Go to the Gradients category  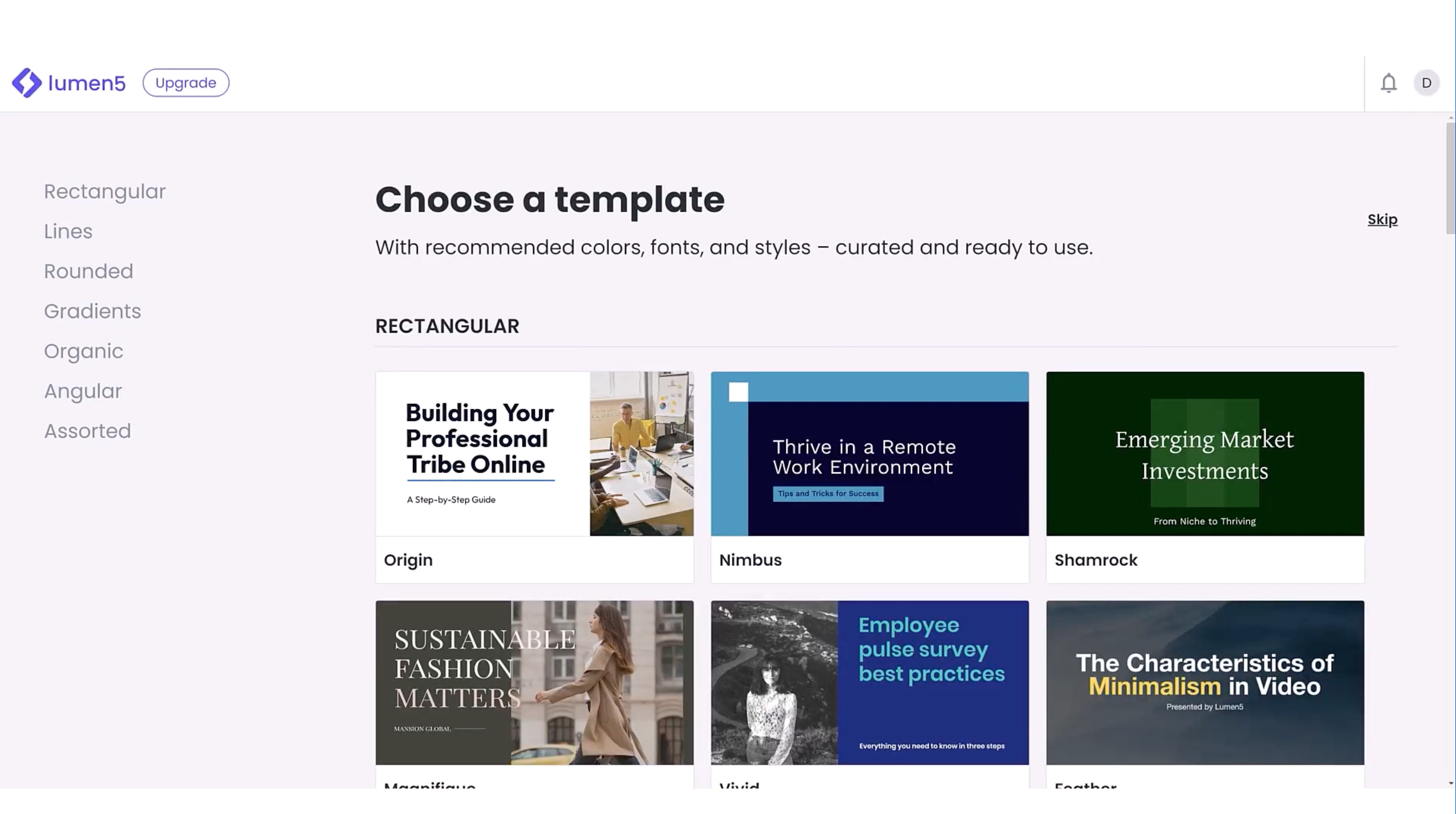[x=92, y=311]
